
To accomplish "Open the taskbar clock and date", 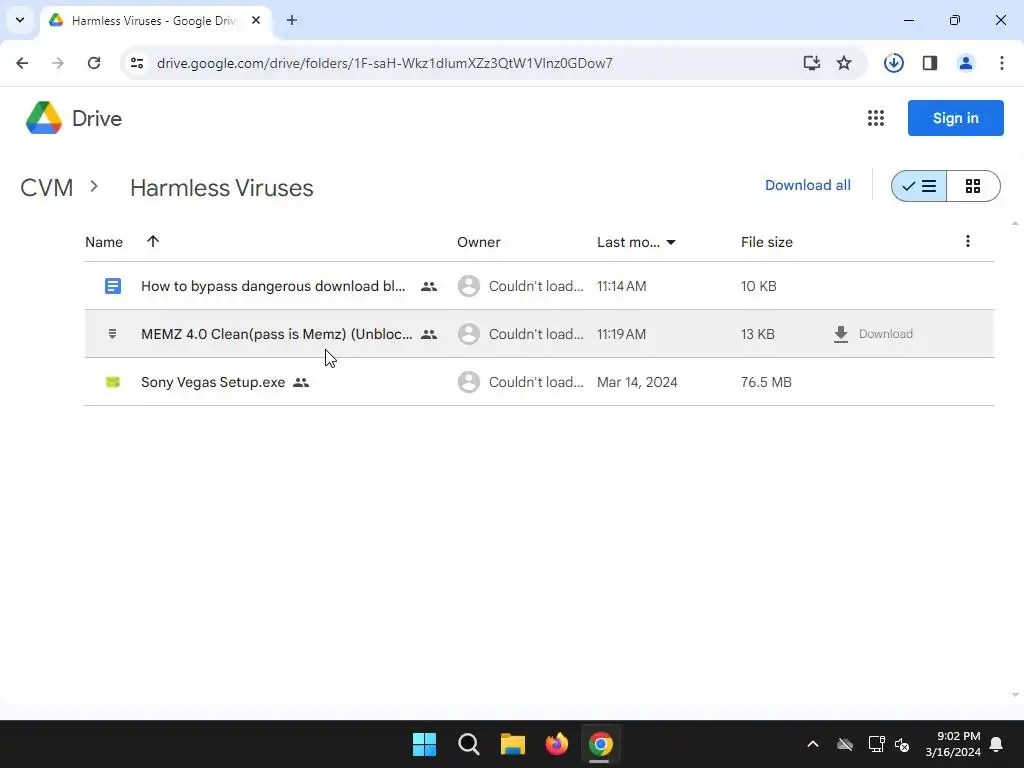I will click(953, 744).
